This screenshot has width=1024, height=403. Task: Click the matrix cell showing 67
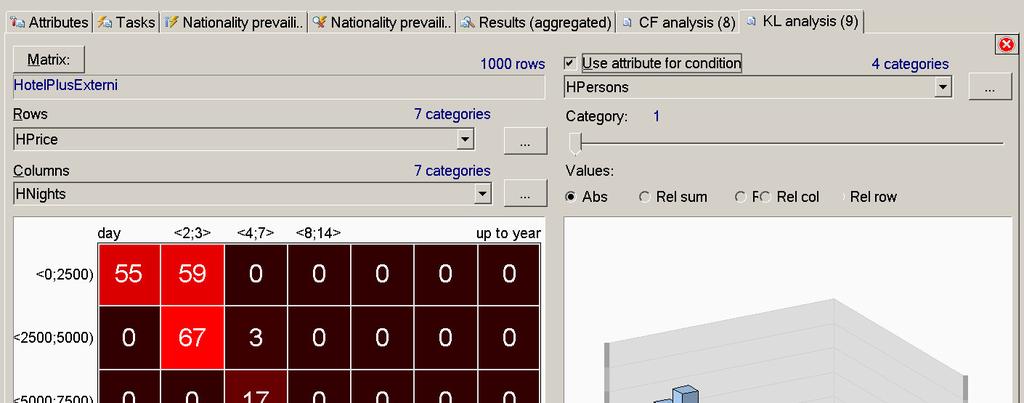[192, 337]
